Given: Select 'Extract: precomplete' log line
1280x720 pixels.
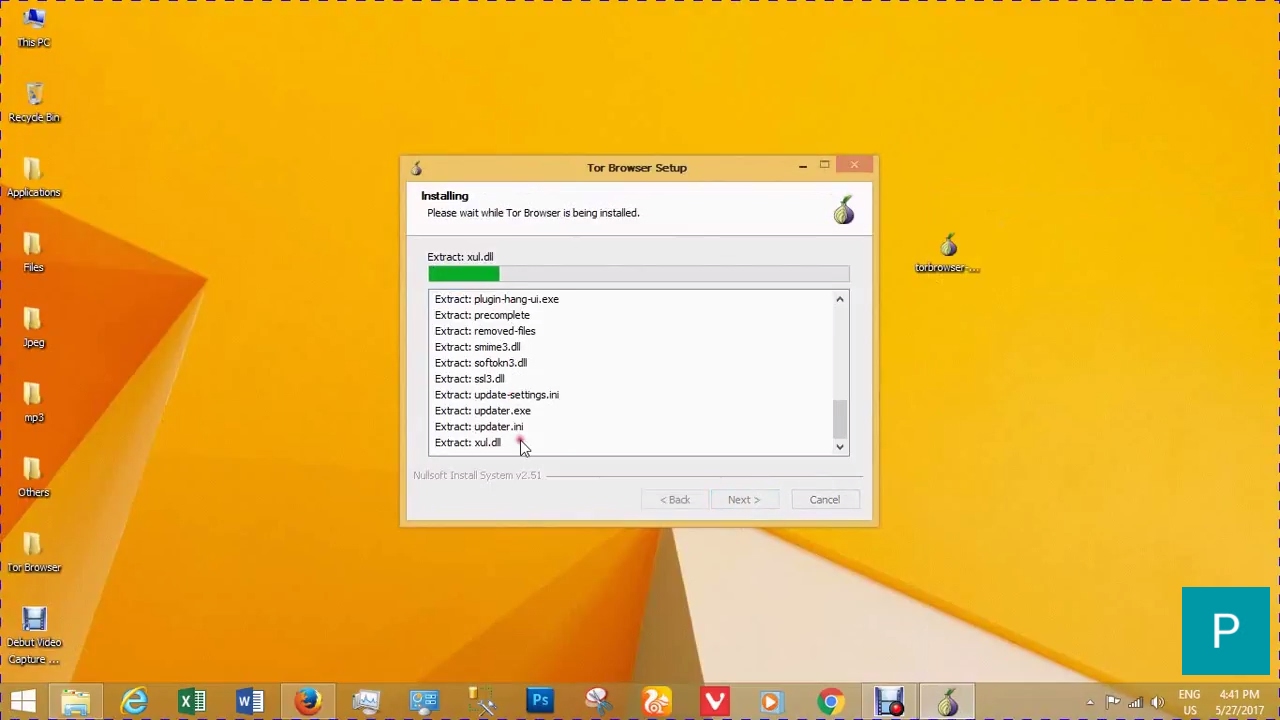Looking at the screenshot, I should [482, 315].
